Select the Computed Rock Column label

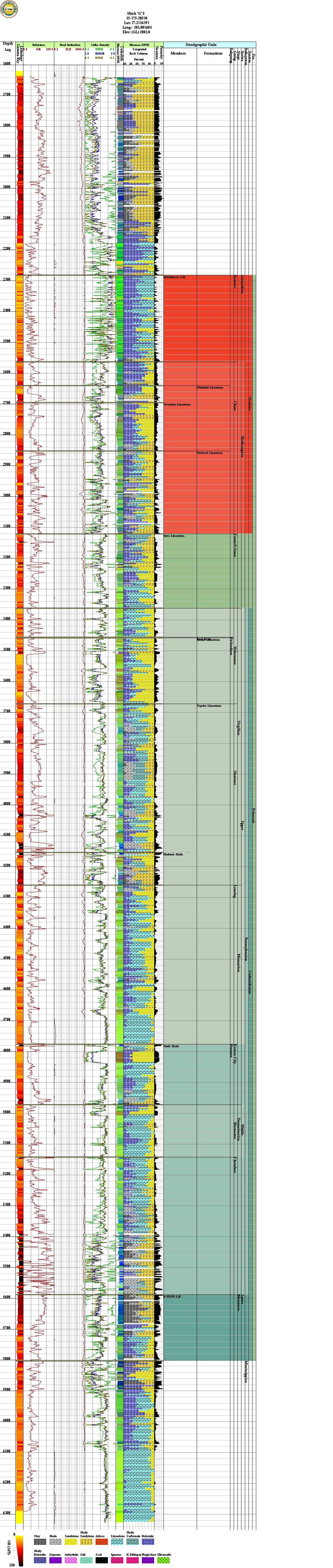[139, 52]
